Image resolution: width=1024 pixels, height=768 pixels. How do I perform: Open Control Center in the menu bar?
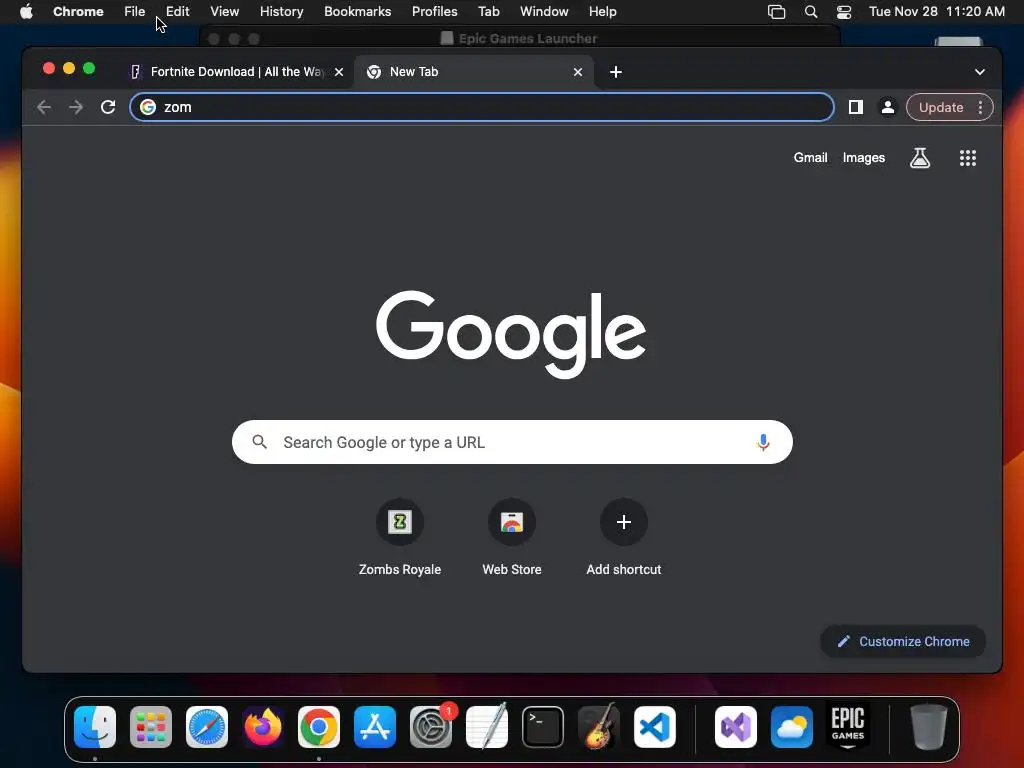tap(844, 12)
